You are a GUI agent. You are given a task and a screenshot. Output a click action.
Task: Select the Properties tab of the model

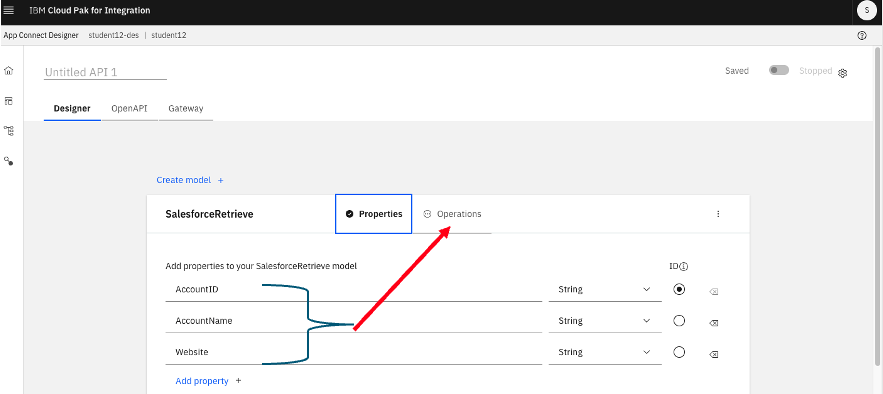pos(373,214)
